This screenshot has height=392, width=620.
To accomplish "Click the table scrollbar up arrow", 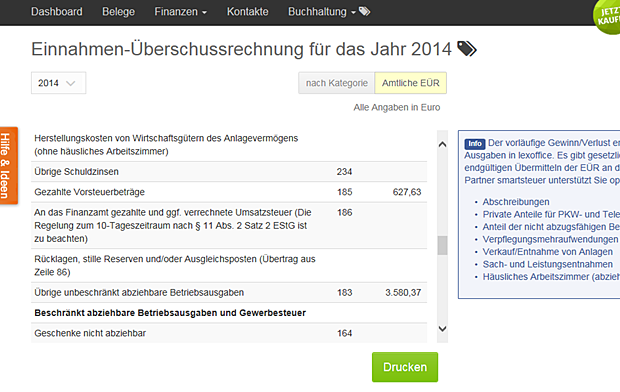I will (x=442, y=144).
